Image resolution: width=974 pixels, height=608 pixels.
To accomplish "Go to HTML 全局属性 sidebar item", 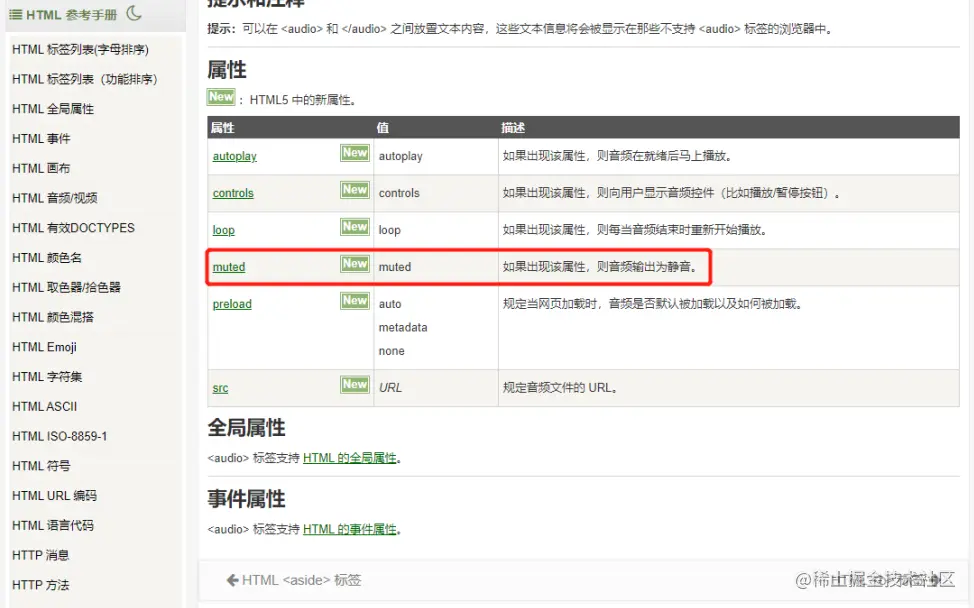I will point(53,109).
